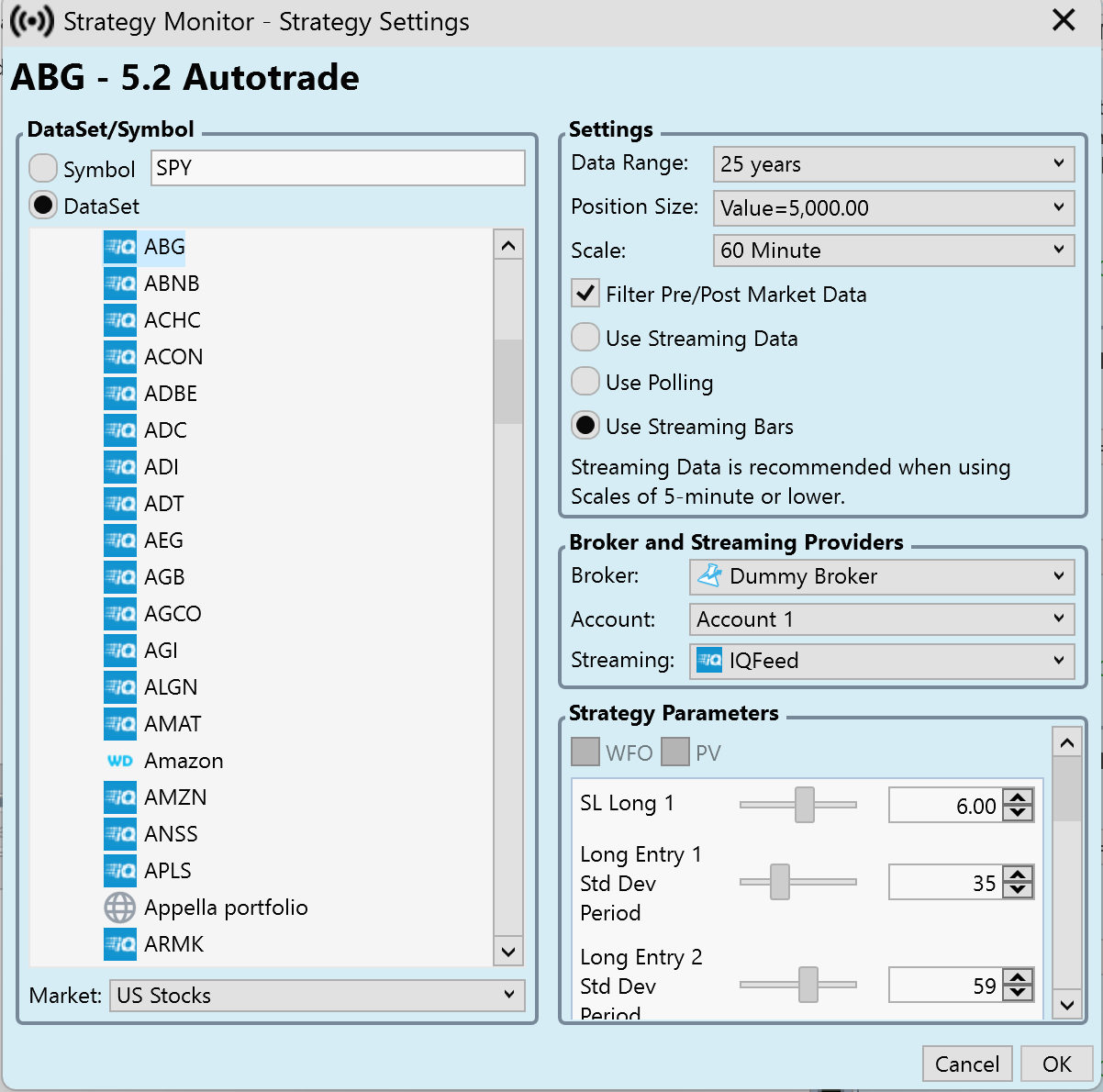
Task: Click the IQFeed icon beside ADBE
Action: pos(120,394)
